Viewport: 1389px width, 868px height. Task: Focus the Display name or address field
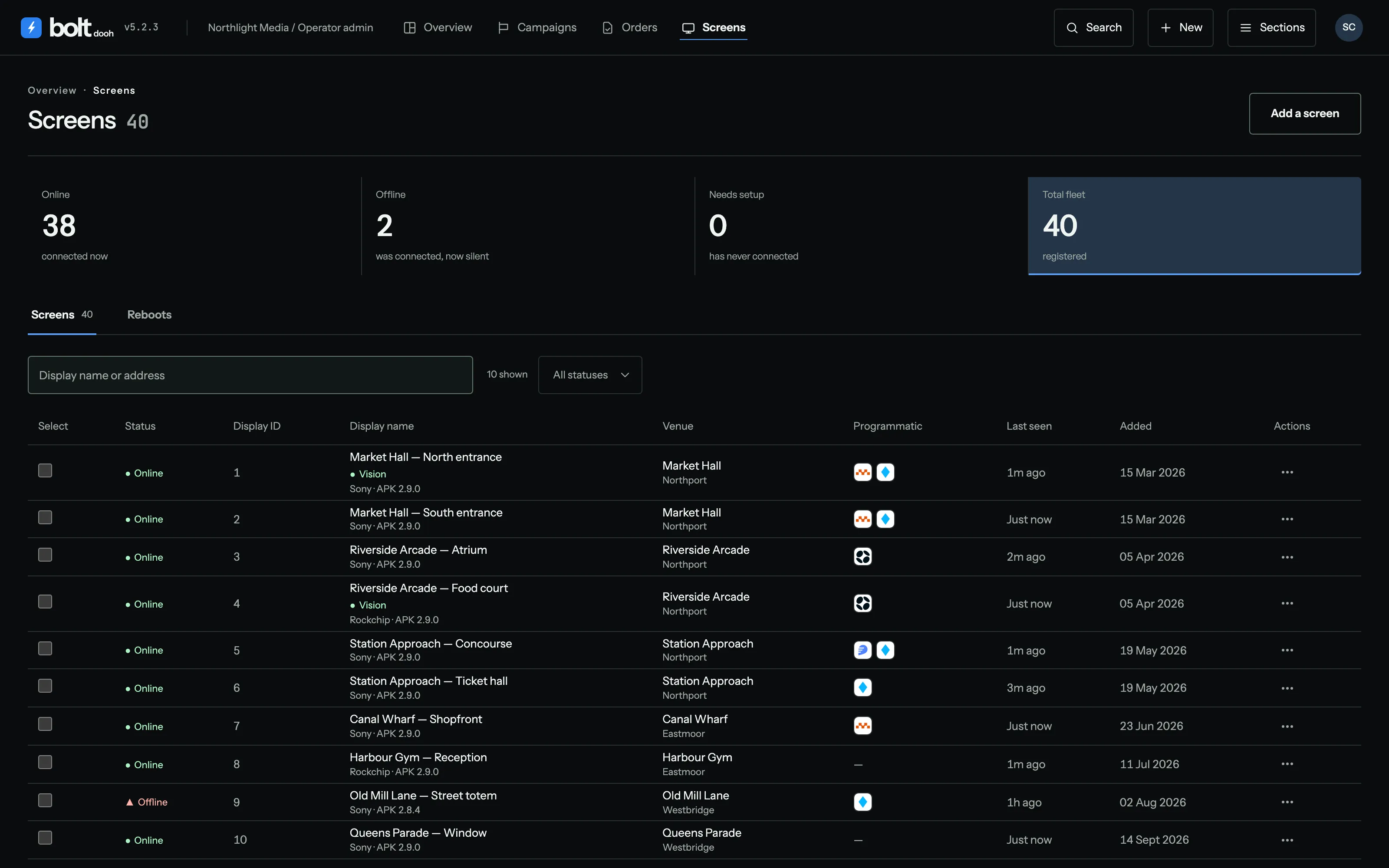pyautogui.click(x=250, y=375)
